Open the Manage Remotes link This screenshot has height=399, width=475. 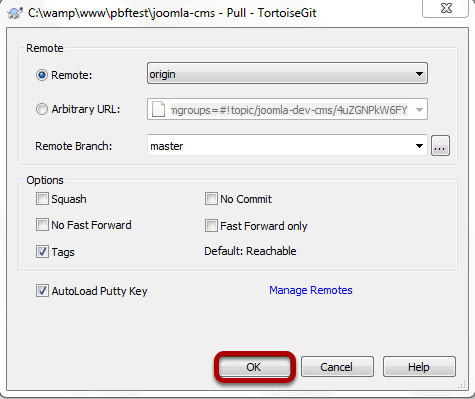[311, 290]
